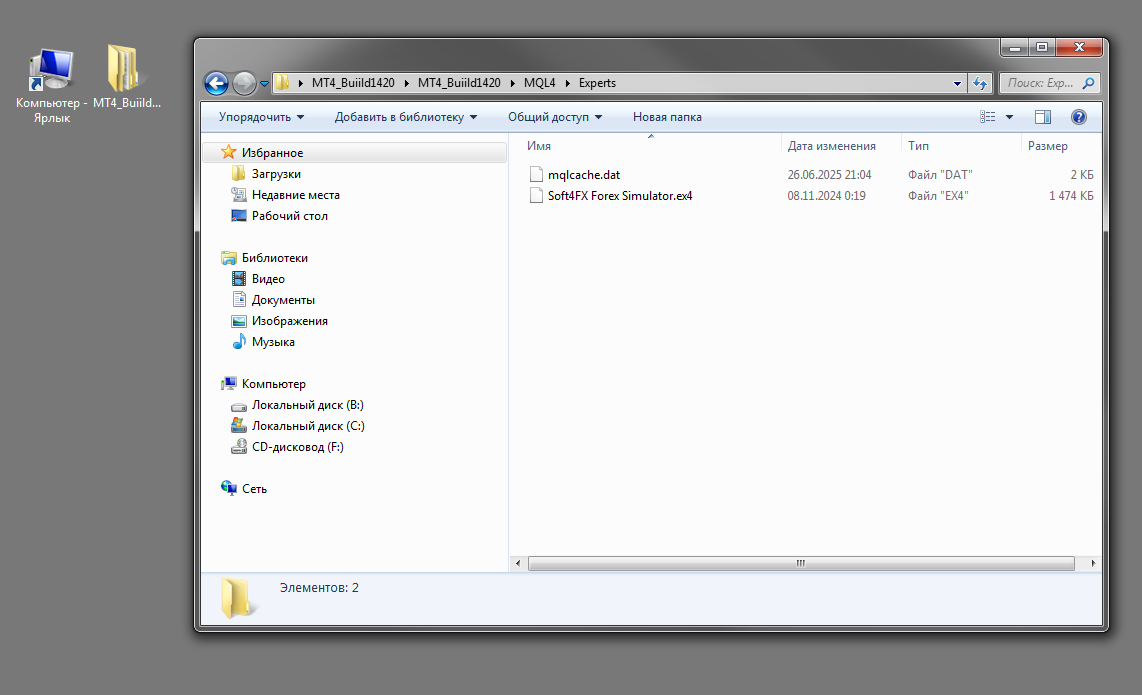Click the horizontal scrollbar thumb
Screen dimensions: 1142x695
click(801, 564)
